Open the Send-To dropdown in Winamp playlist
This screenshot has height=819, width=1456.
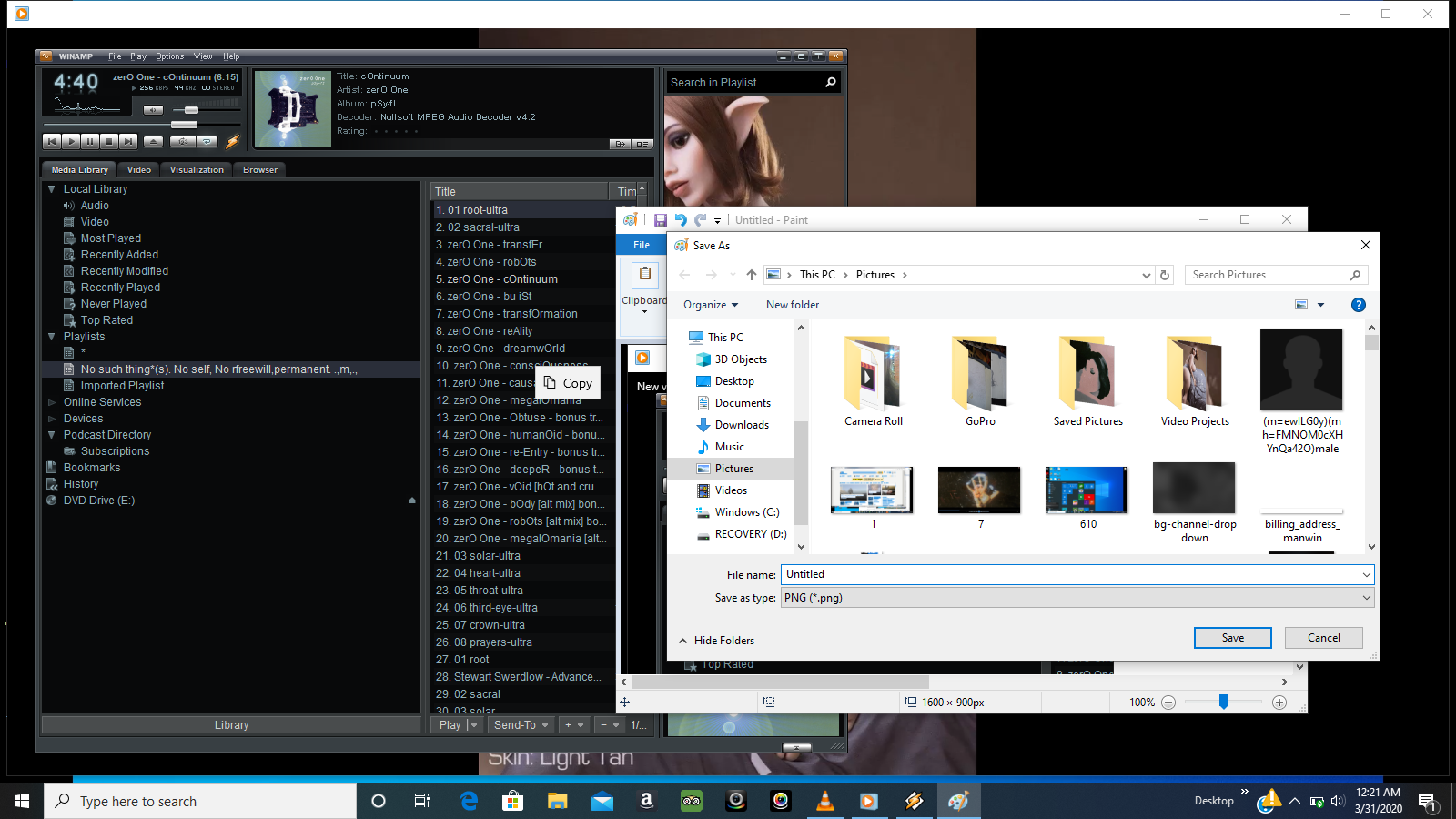tap(521, 725)
